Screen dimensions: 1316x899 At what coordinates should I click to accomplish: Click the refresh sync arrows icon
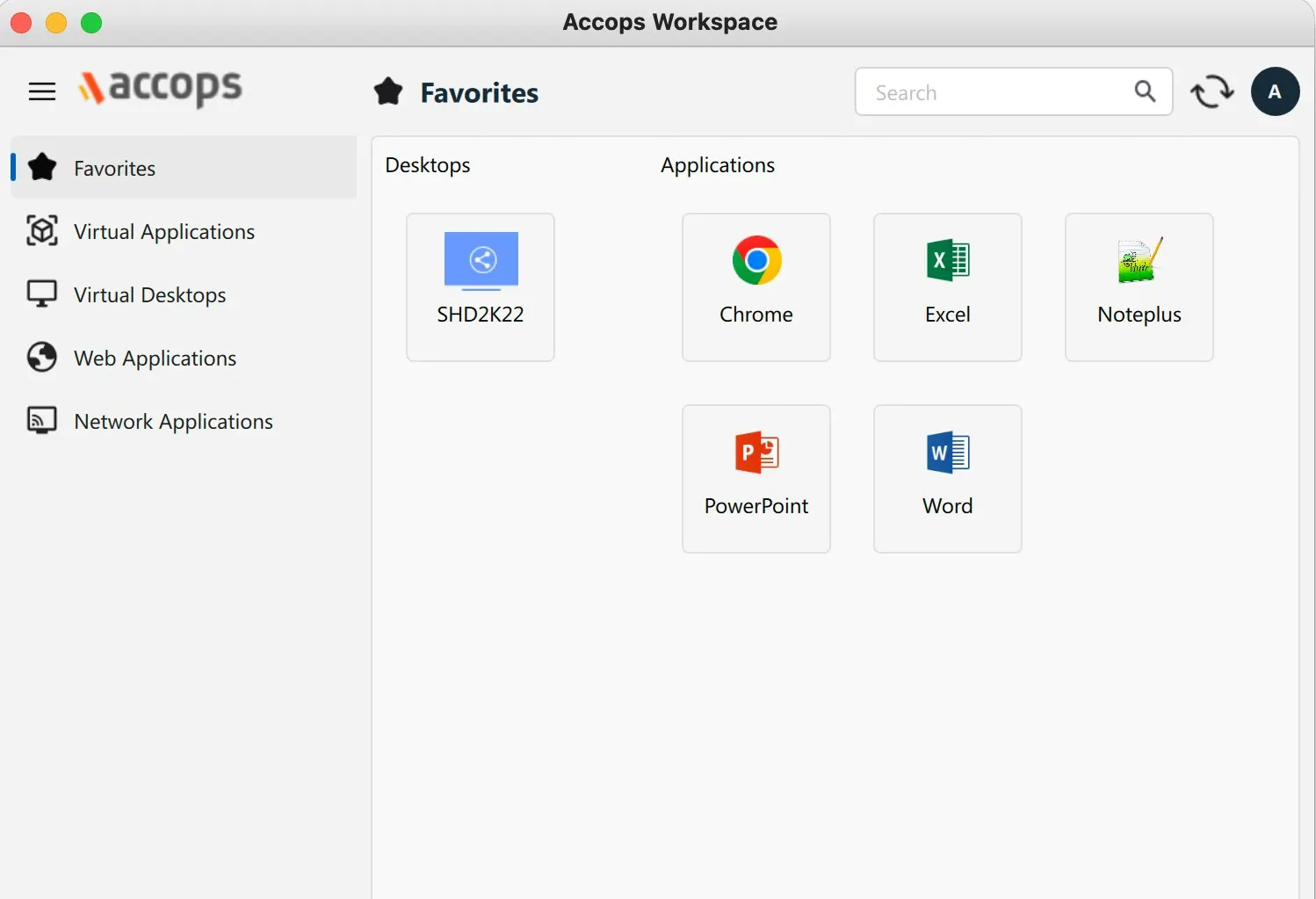click(1212, 91)
